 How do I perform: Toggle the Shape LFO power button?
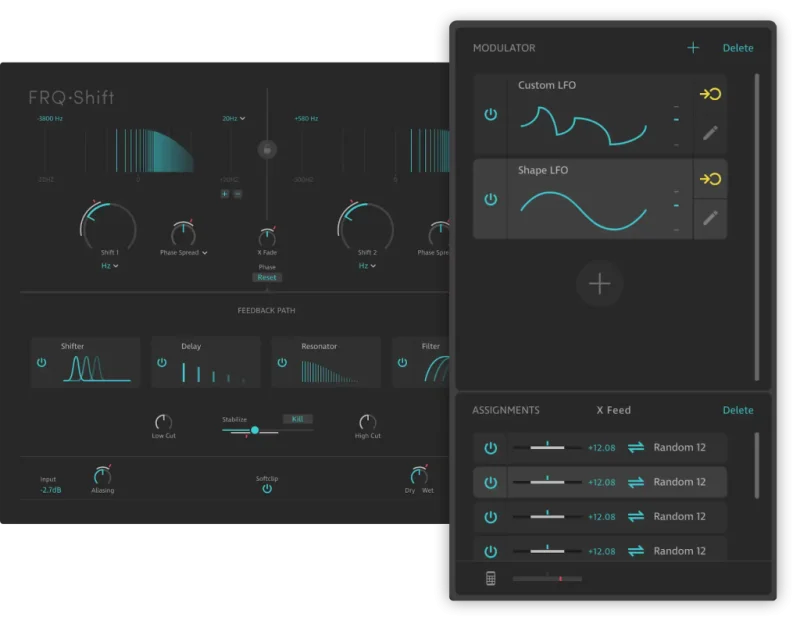490,199
